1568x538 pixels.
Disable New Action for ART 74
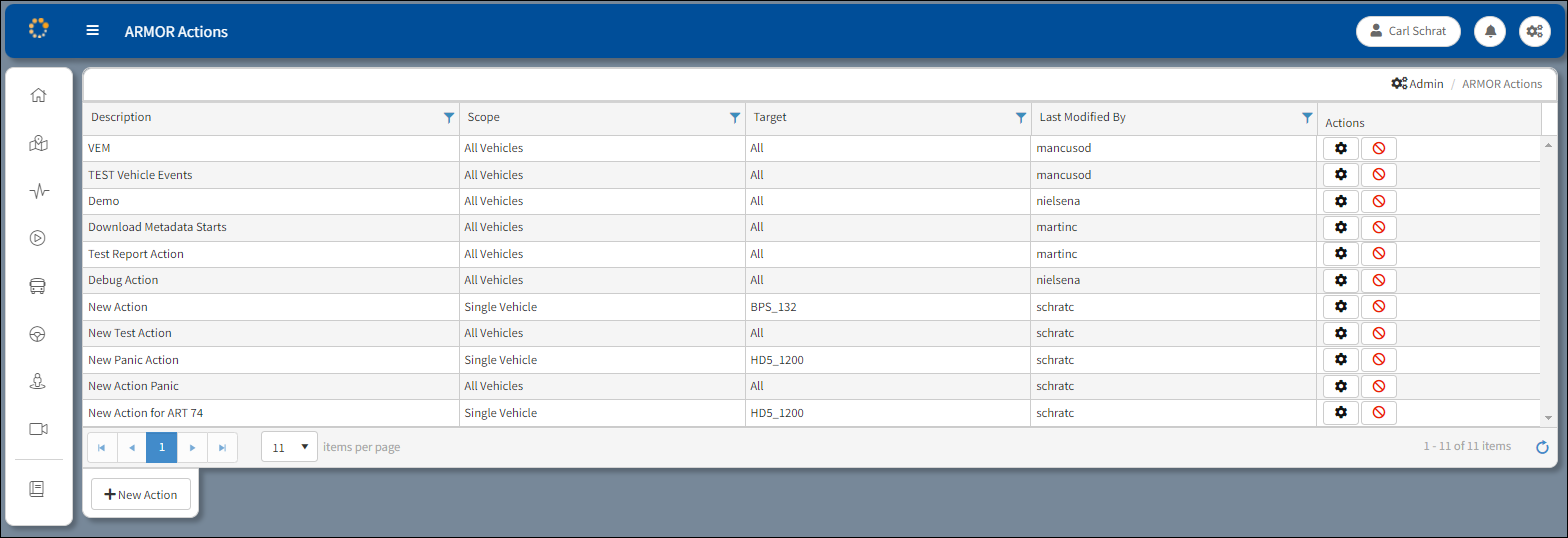coord(1379,412)
